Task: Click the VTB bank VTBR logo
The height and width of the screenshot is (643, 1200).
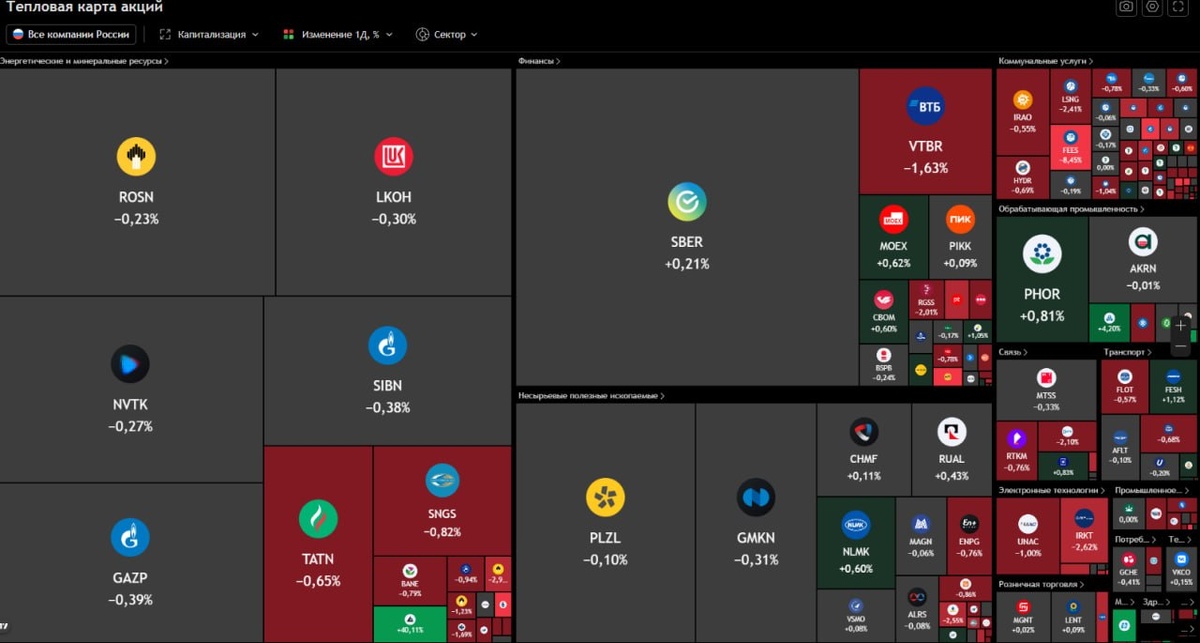Action: click(925, 106)
